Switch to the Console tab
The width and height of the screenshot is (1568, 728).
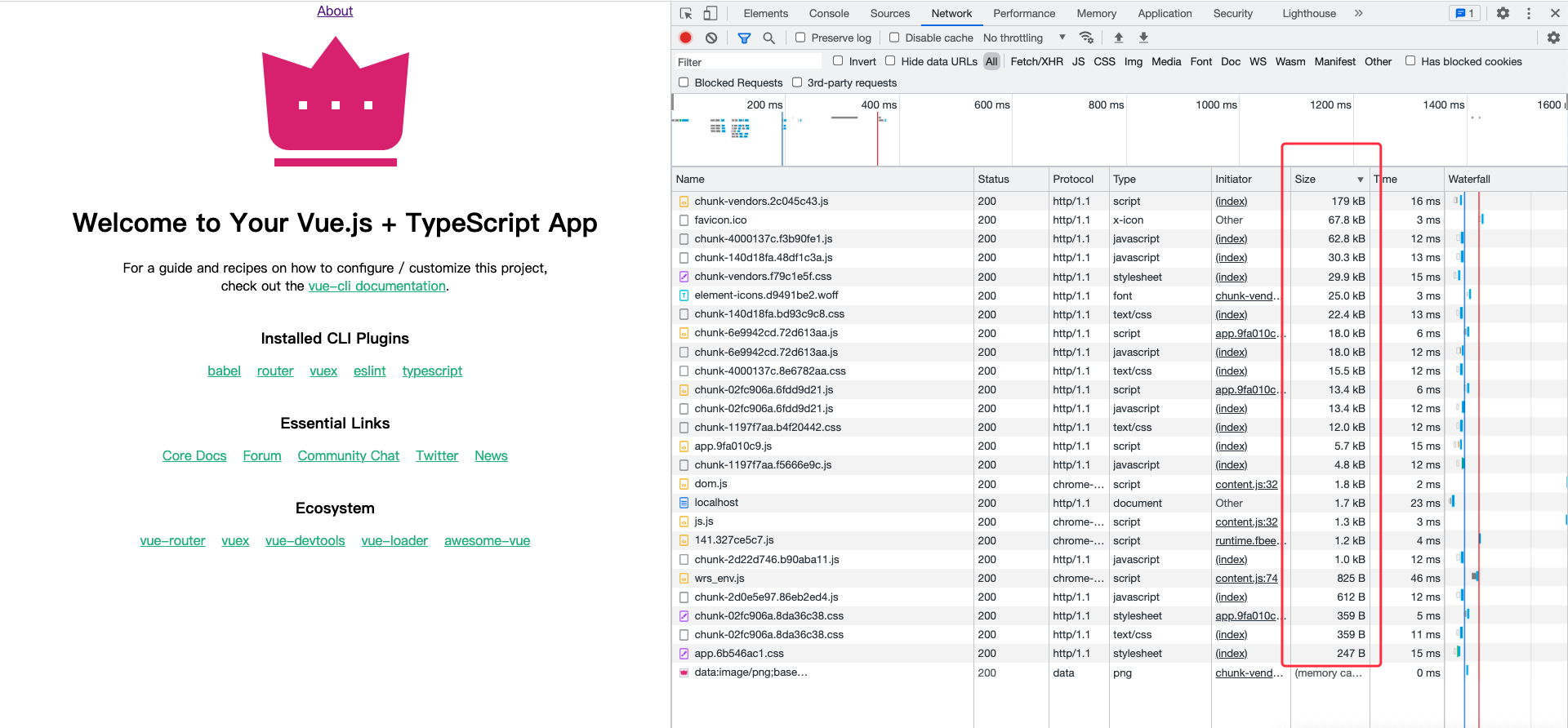tap(829, 13)
